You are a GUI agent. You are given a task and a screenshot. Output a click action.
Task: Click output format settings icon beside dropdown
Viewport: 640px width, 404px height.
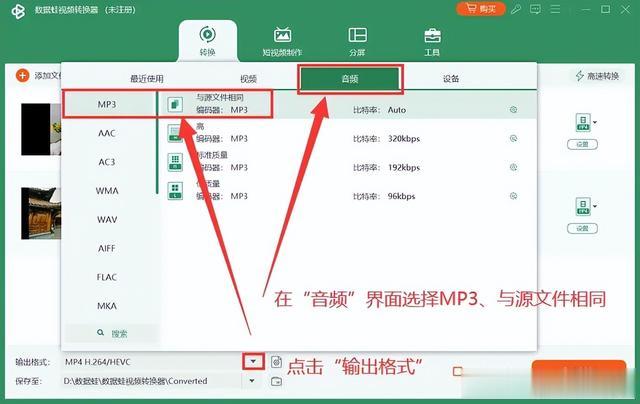276,362
